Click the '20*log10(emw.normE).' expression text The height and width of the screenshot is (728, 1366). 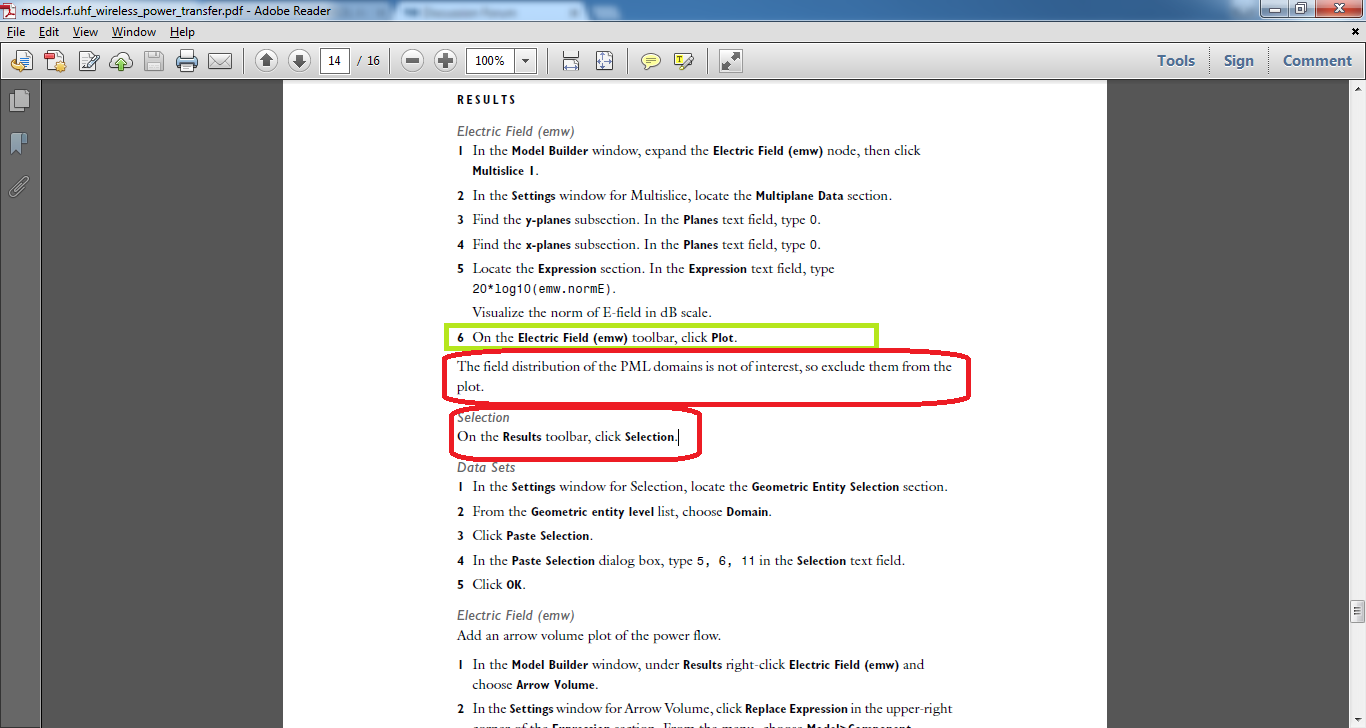click(x=545, y=289)
